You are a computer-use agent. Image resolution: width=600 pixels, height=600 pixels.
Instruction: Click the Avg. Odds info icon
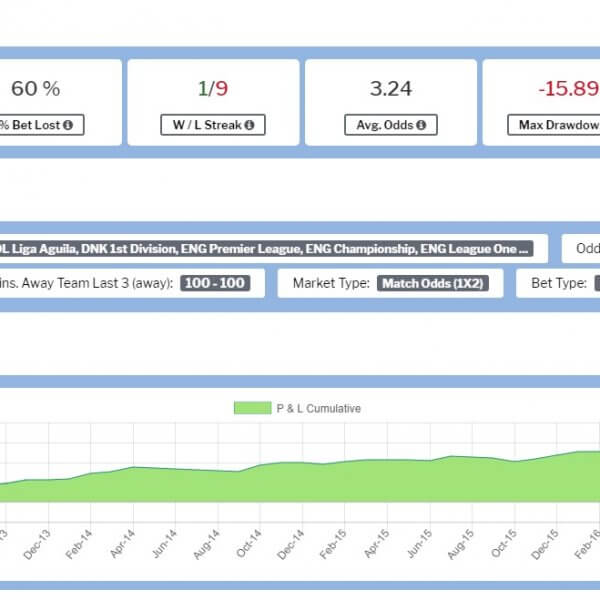(421, 125)
